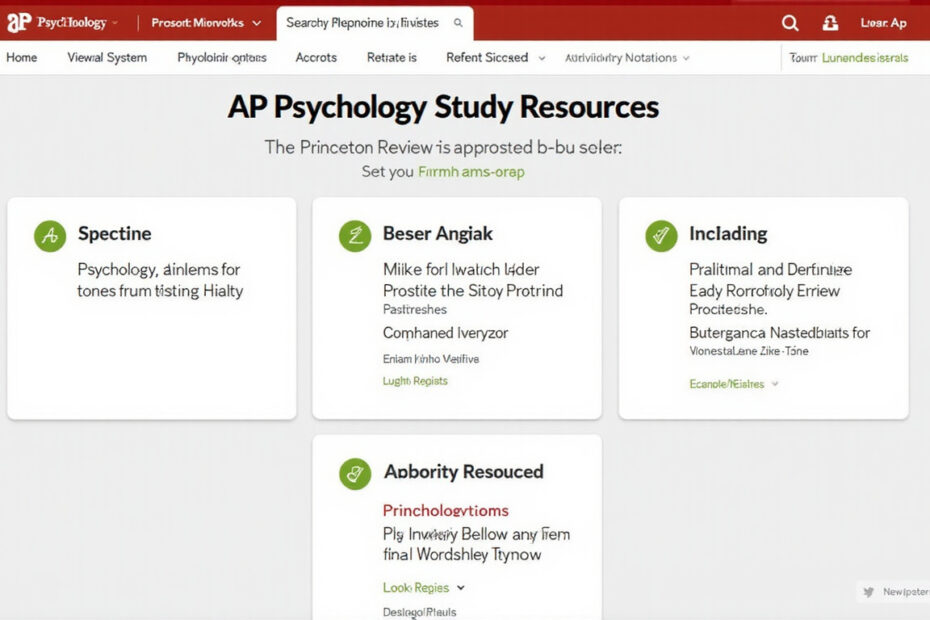The image size is (930, 620).
Task: Click the Eniam Kinho Vetifive text
Action: [431, 359]
